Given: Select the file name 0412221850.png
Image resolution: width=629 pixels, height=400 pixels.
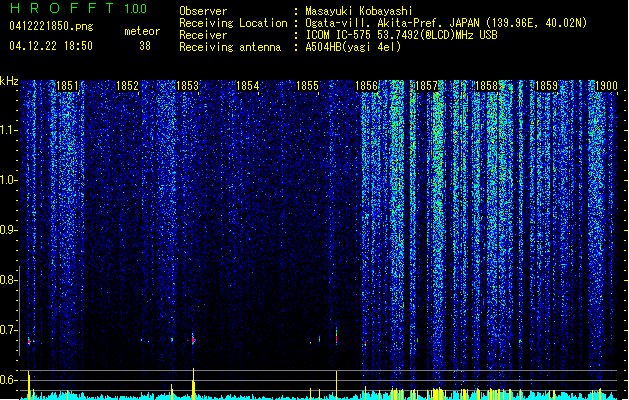Looking at the screenshot, I should pyautogui.click(x=51, y=26).
